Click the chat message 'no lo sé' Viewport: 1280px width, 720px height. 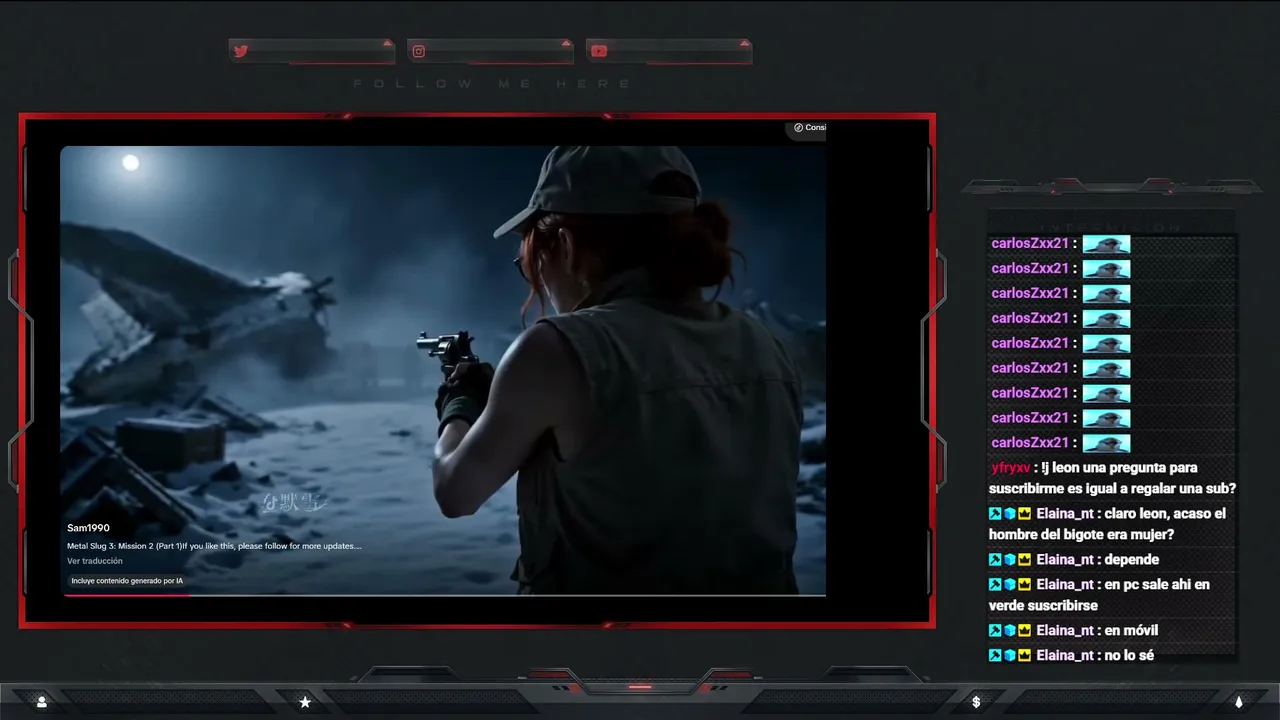(1129, 656)
